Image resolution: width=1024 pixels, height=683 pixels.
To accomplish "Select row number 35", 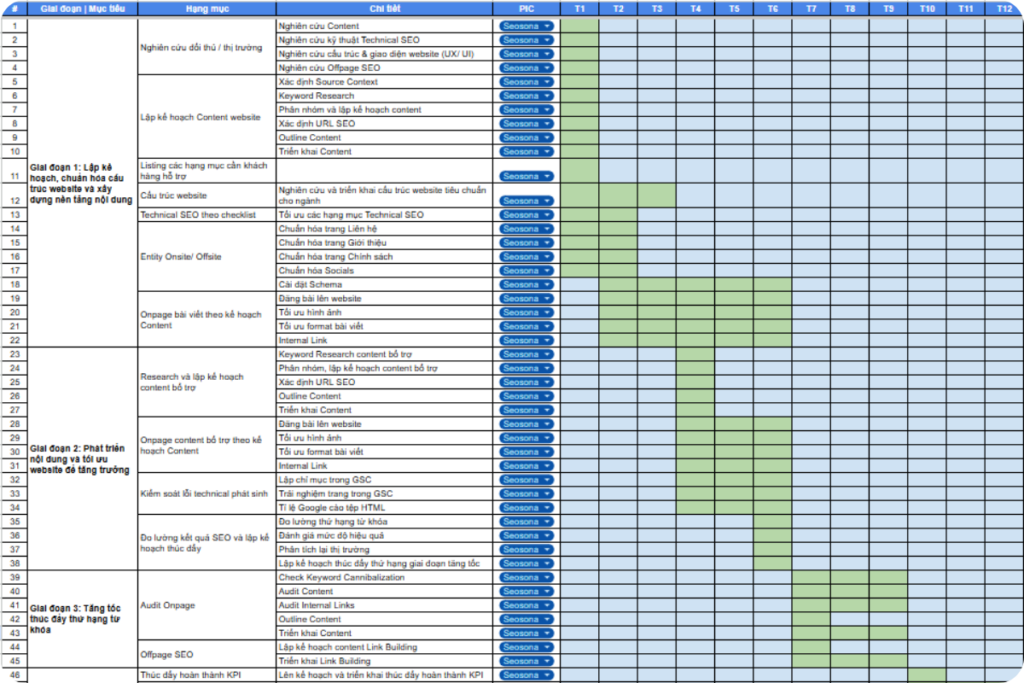I will click(14, 522).
